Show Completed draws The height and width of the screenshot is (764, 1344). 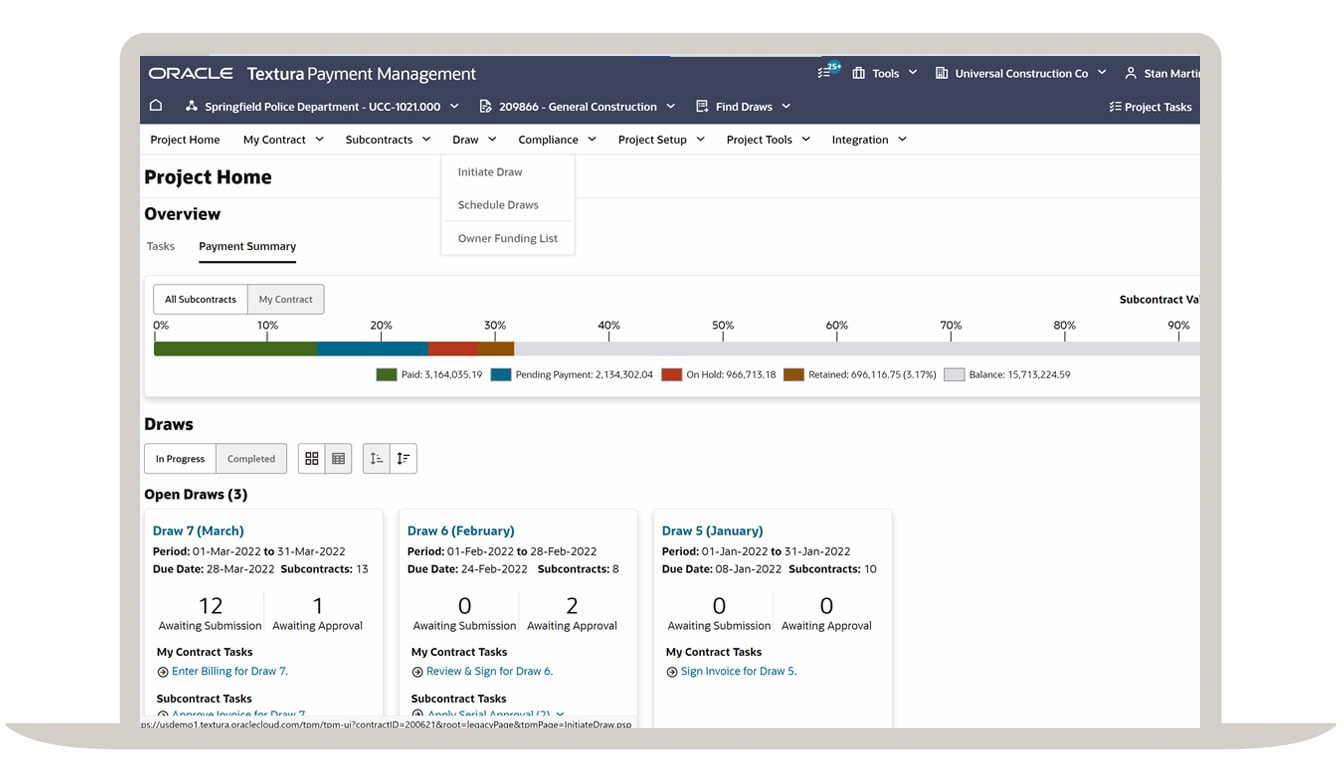click(251, 458)
